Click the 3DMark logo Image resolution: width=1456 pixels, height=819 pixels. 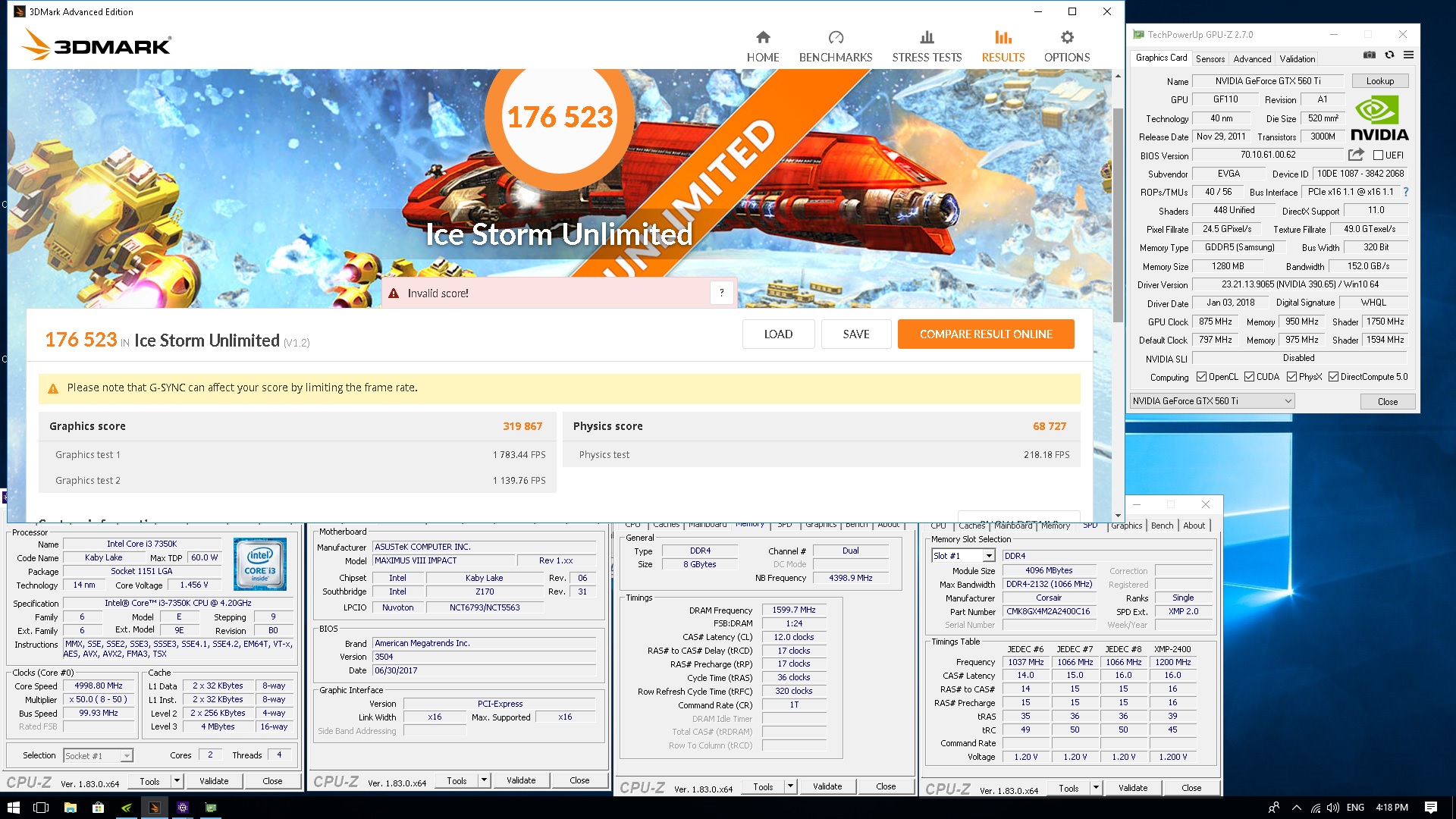97,44
